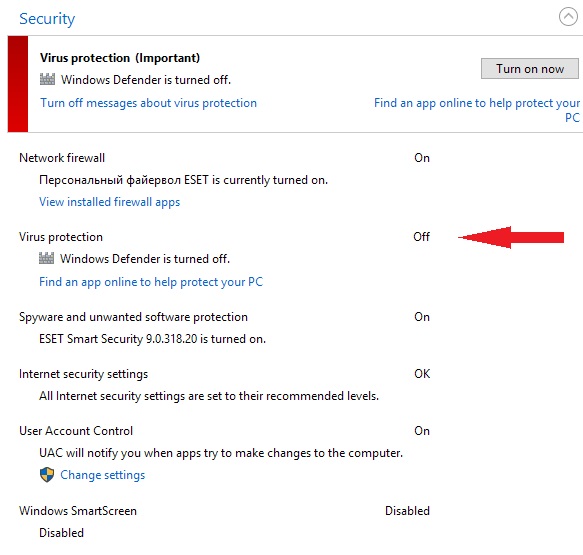The width and height of the screenshot is (583, 555).
Task: Click the red arrow pointing at Off
Action: (x=511, y=237)
